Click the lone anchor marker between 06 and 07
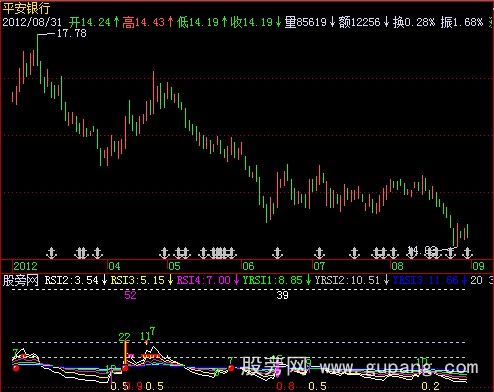 (x=277, y=253)
